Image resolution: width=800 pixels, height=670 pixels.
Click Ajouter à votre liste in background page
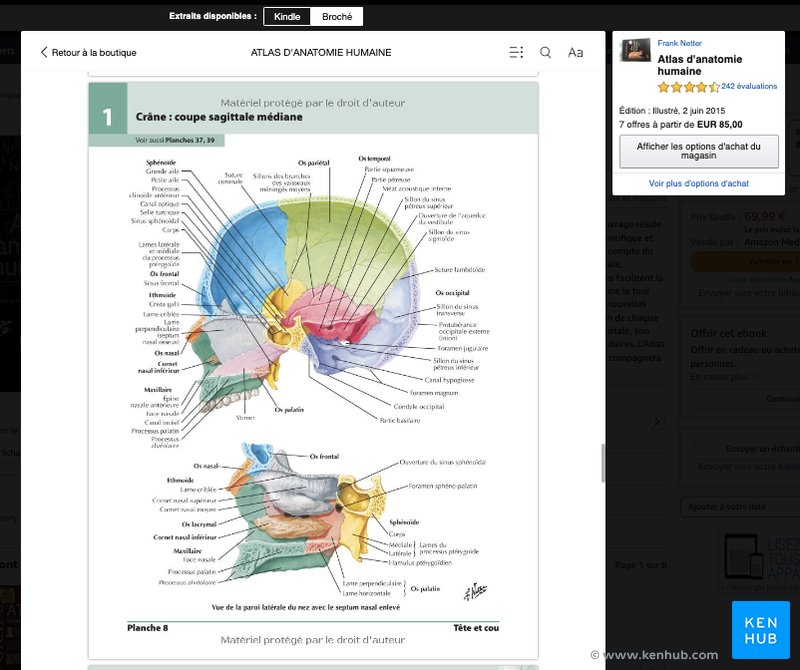pos(727,507)
